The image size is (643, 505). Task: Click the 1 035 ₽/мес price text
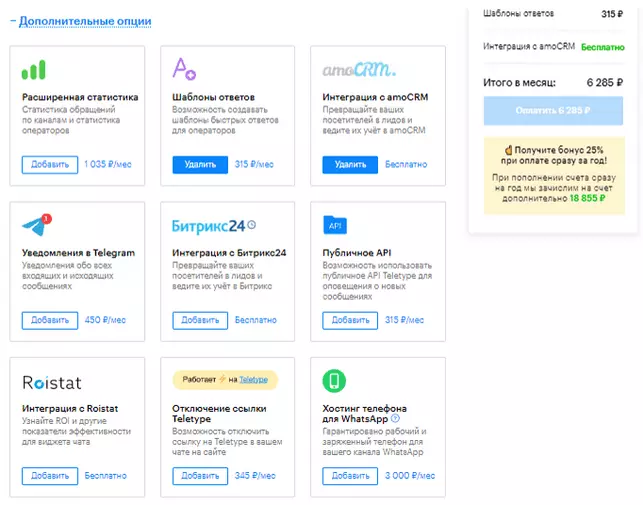[108, 164]
